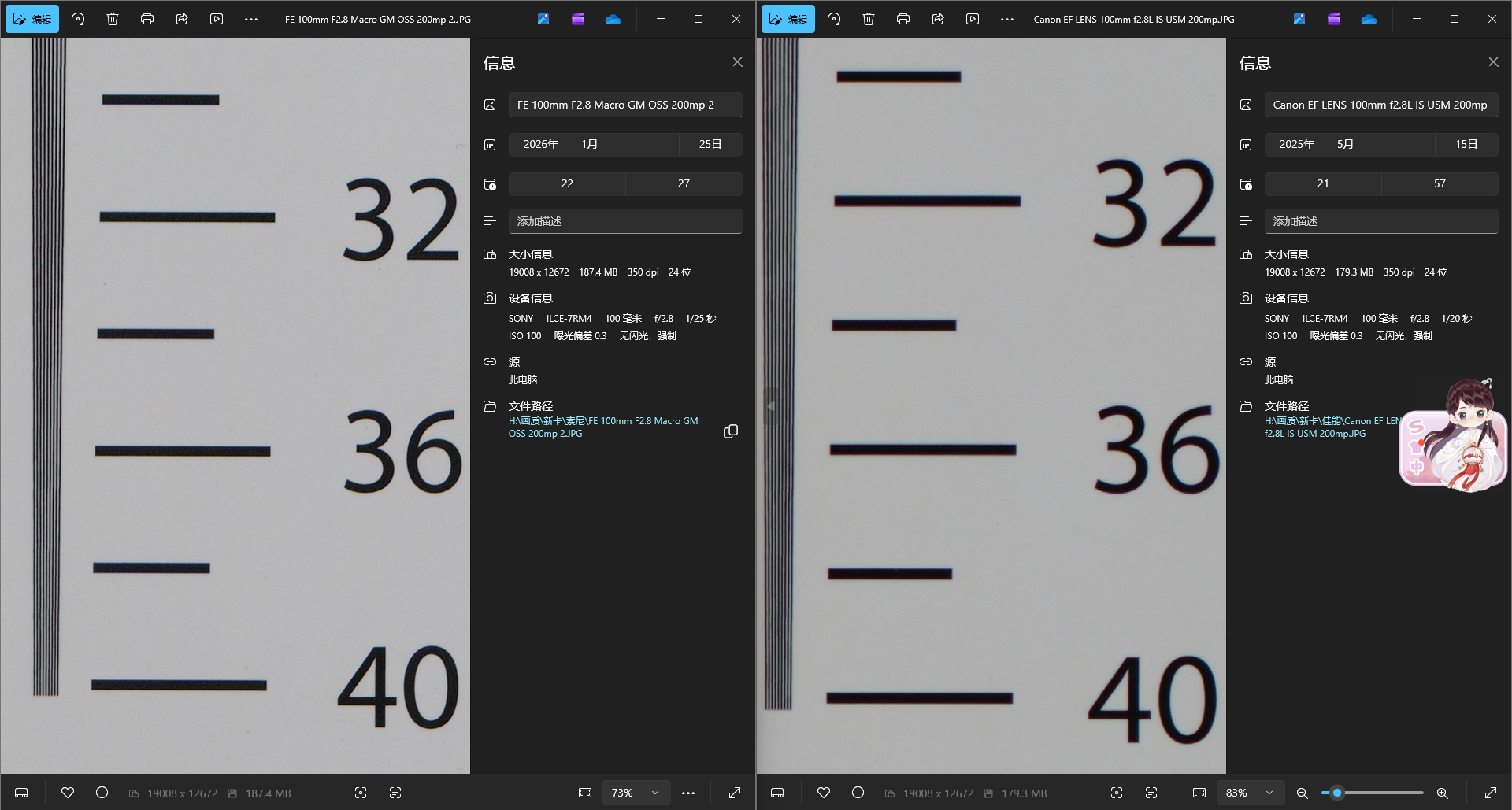The height and width of the screenshot is (810, 1512).
Task: Copy the Sony FE file path
Action: click(731, 431)
